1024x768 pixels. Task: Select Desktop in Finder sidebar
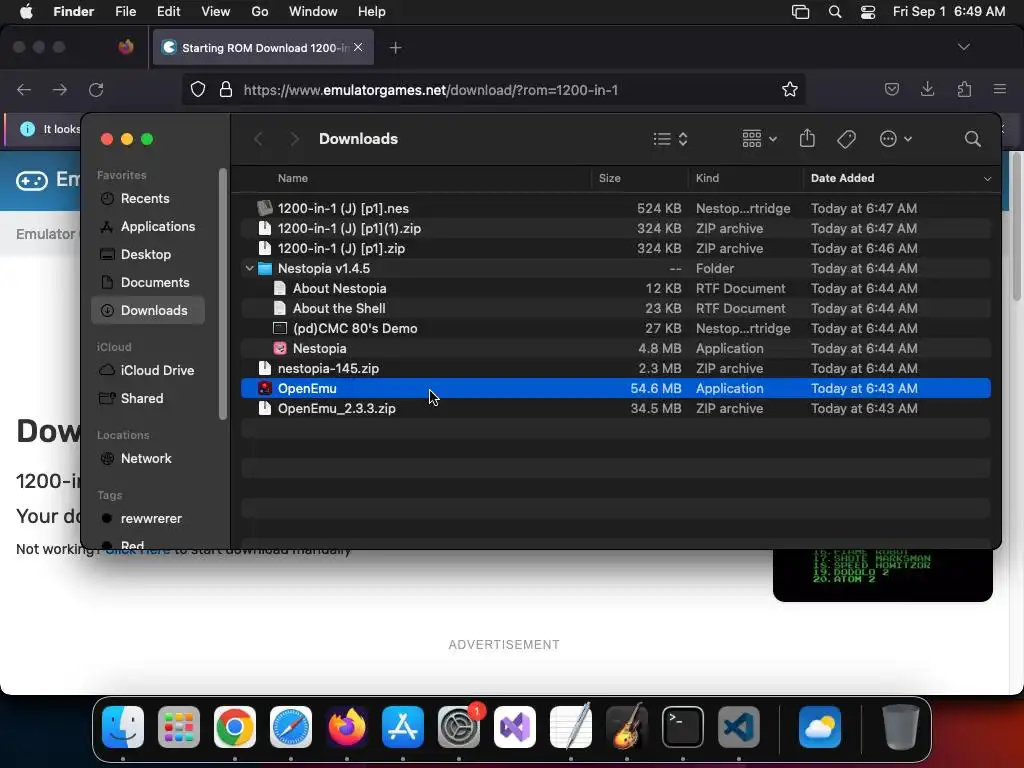(x=148, y=255)
